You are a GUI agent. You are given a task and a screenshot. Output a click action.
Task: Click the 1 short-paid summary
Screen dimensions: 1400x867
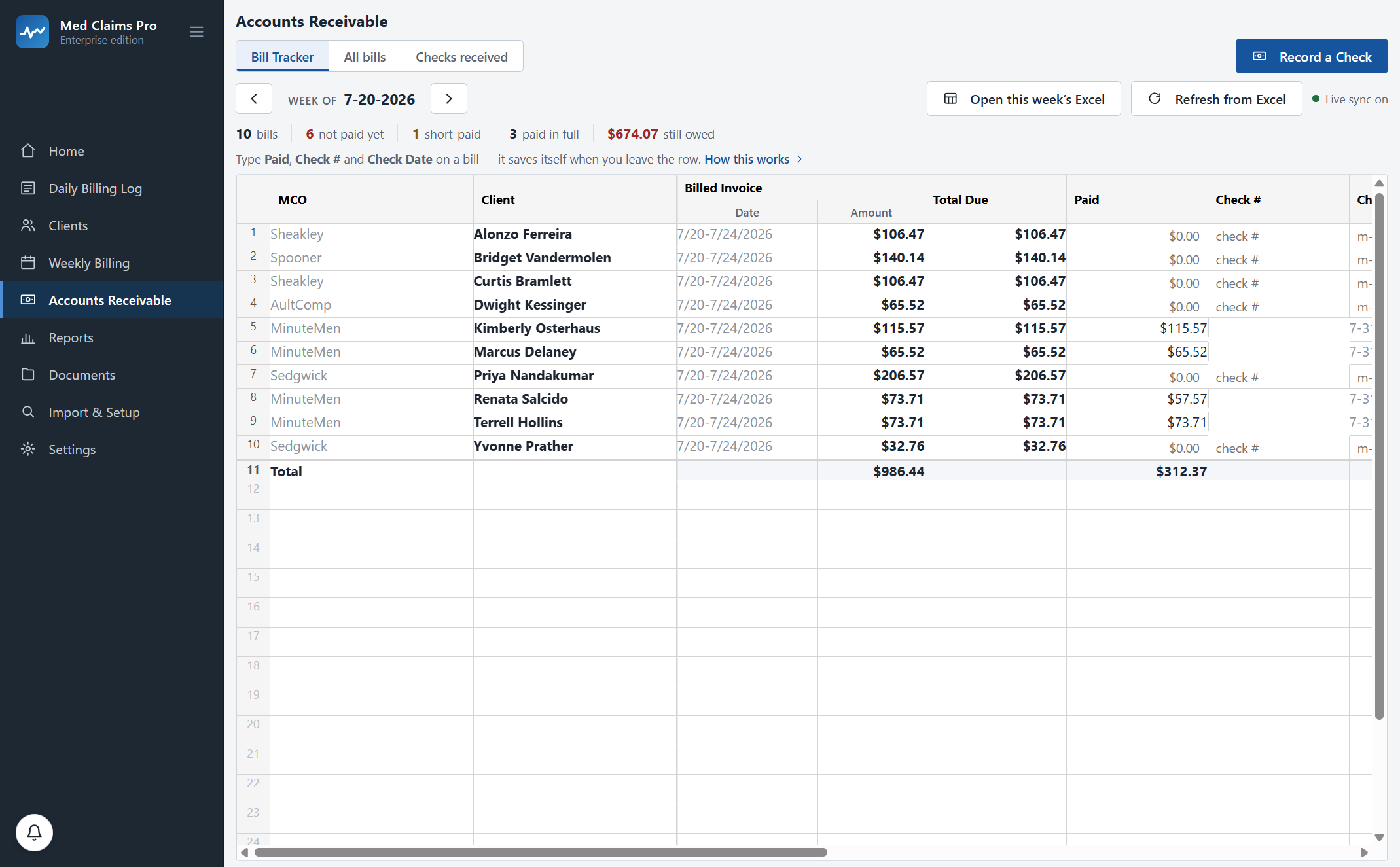pyautogui.click(x=446, y=134)
